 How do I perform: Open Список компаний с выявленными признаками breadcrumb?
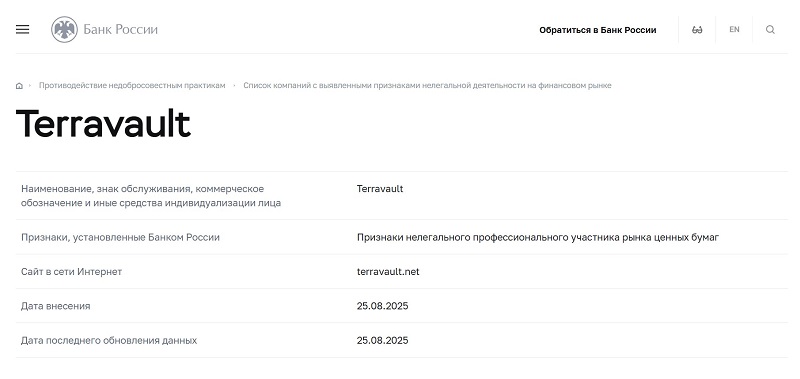[x=427, y=85]
